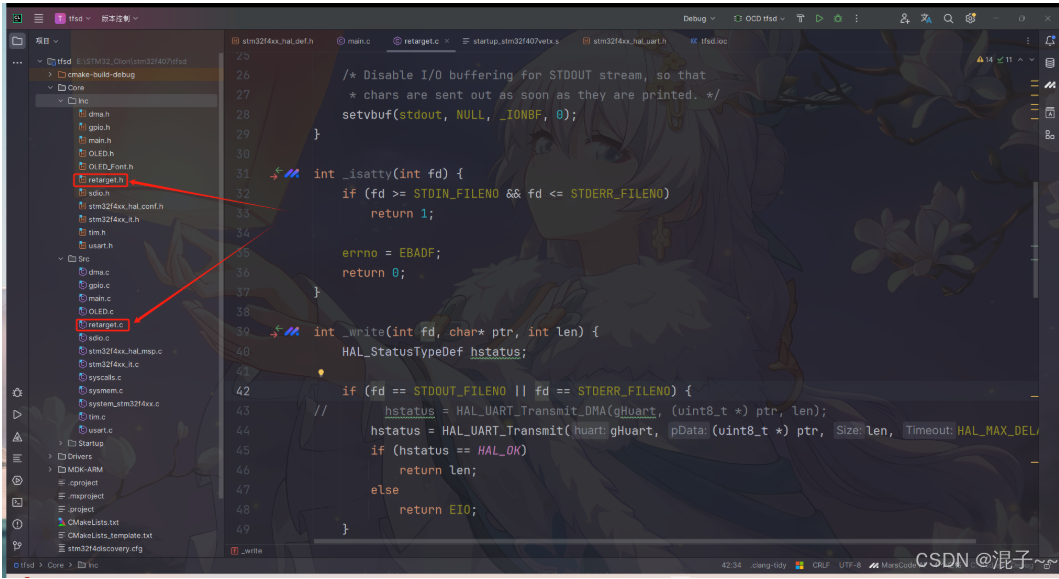Select stm32f4discovery.cfg file
Image resolution: width=1059 pixels, height=579 pixels.
(x=100, y=549)
